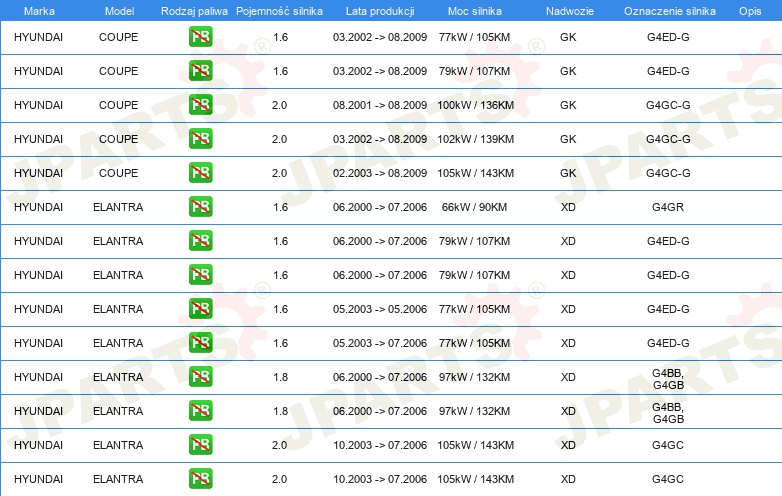Select HYUNDAI in the 66kW / 90KM row
This screenshot has width=782, height=496.
38,207
